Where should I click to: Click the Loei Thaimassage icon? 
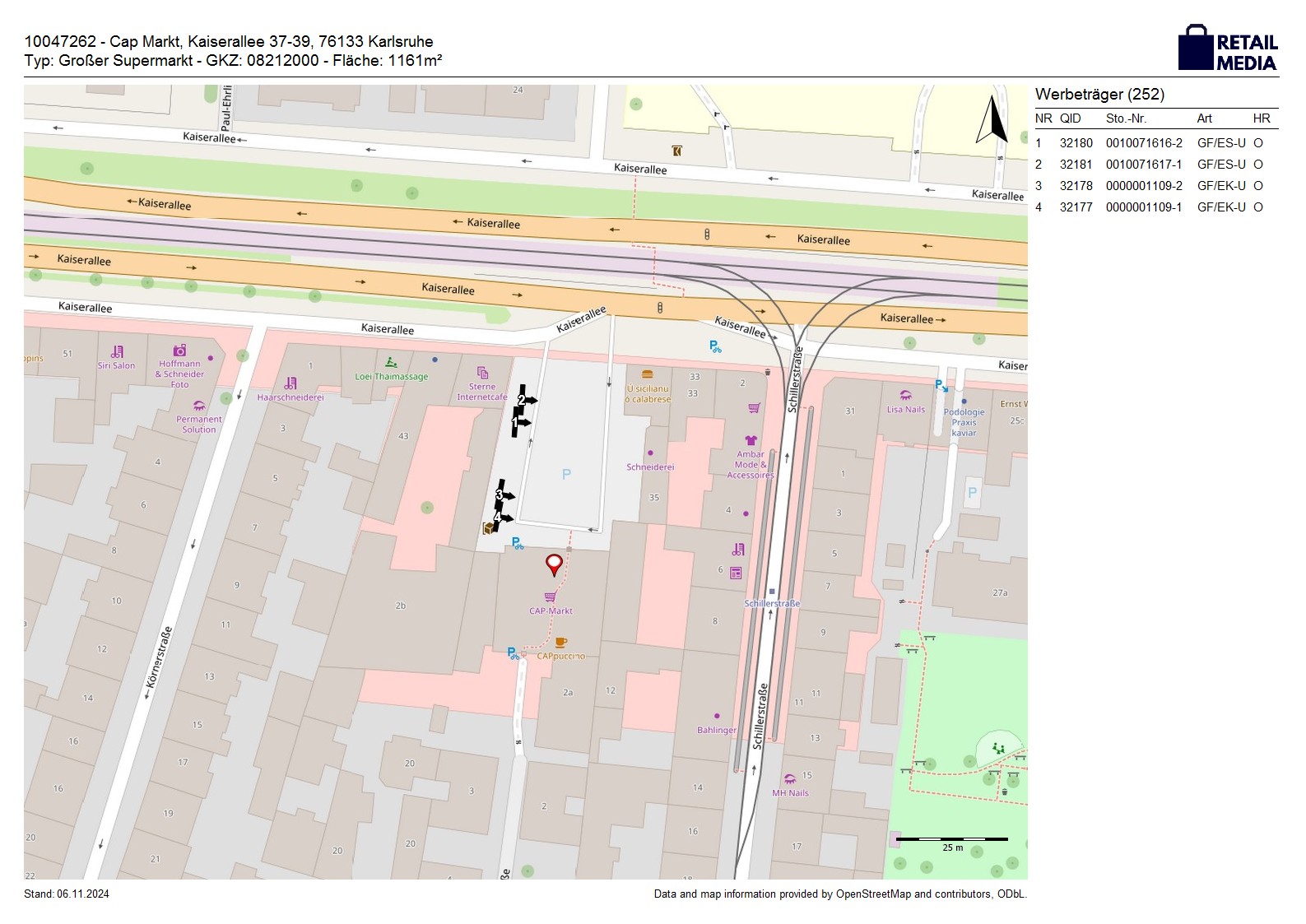391,362
